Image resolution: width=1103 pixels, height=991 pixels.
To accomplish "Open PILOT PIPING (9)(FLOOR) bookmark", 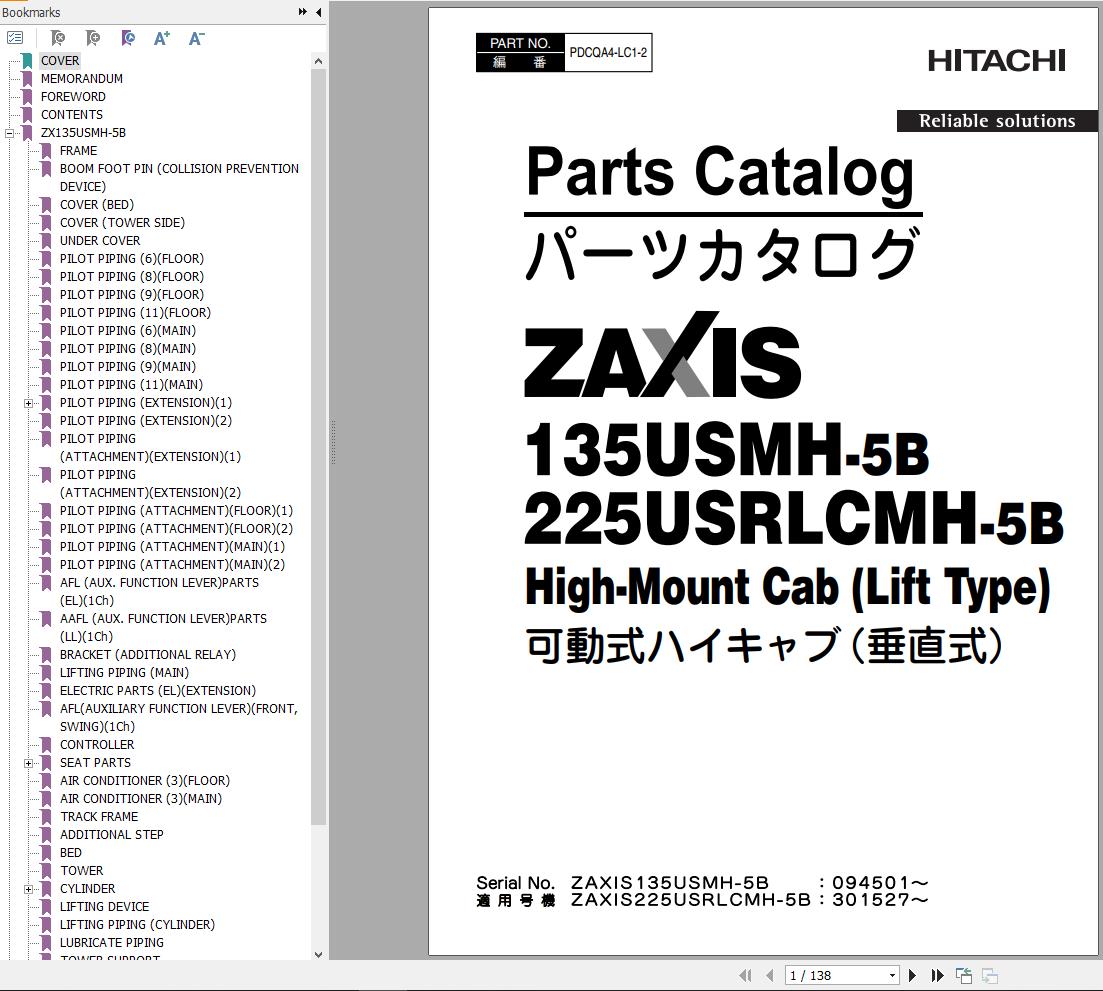I will coord(132,295).
